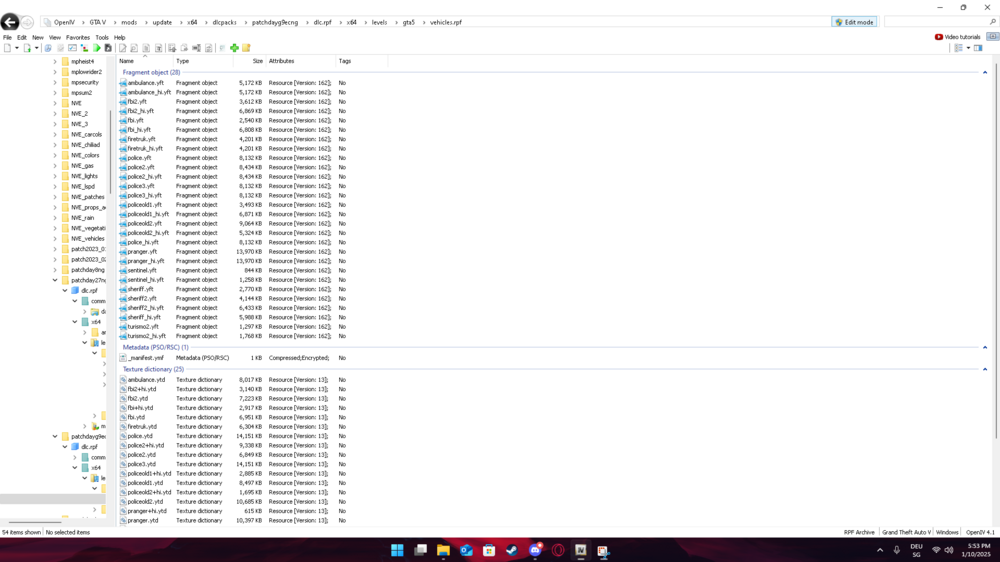This screenshot has height=562, width=1000.
Task: Click the green play arrow toolbar icon
Action: click(x=96, y=48)
